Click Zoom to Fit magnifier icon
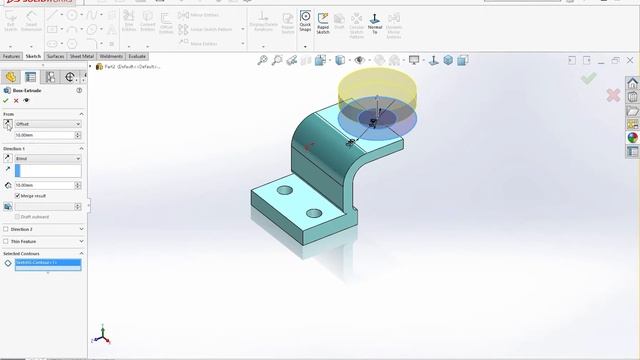 click(262, 60)
